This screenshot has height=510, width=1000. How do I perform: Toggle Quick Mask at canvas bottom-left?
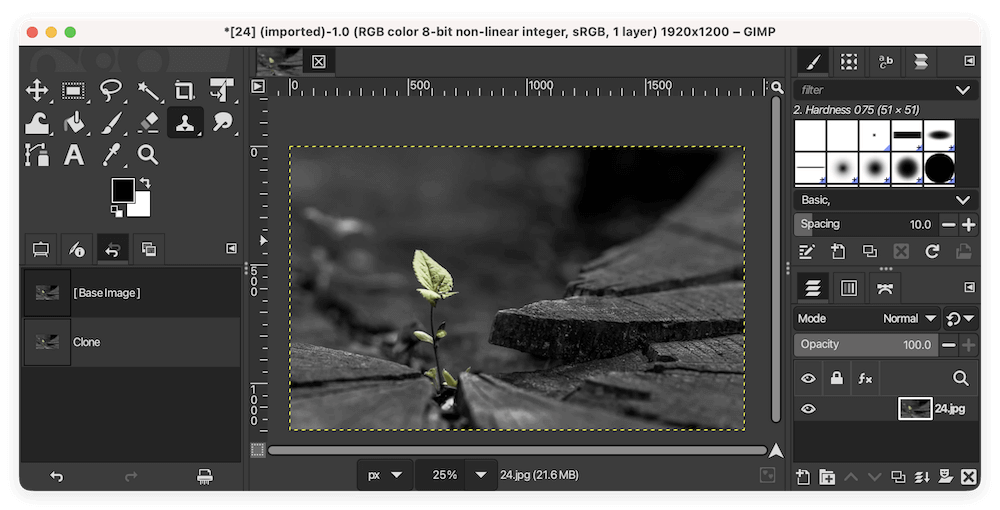click(258, 450)
